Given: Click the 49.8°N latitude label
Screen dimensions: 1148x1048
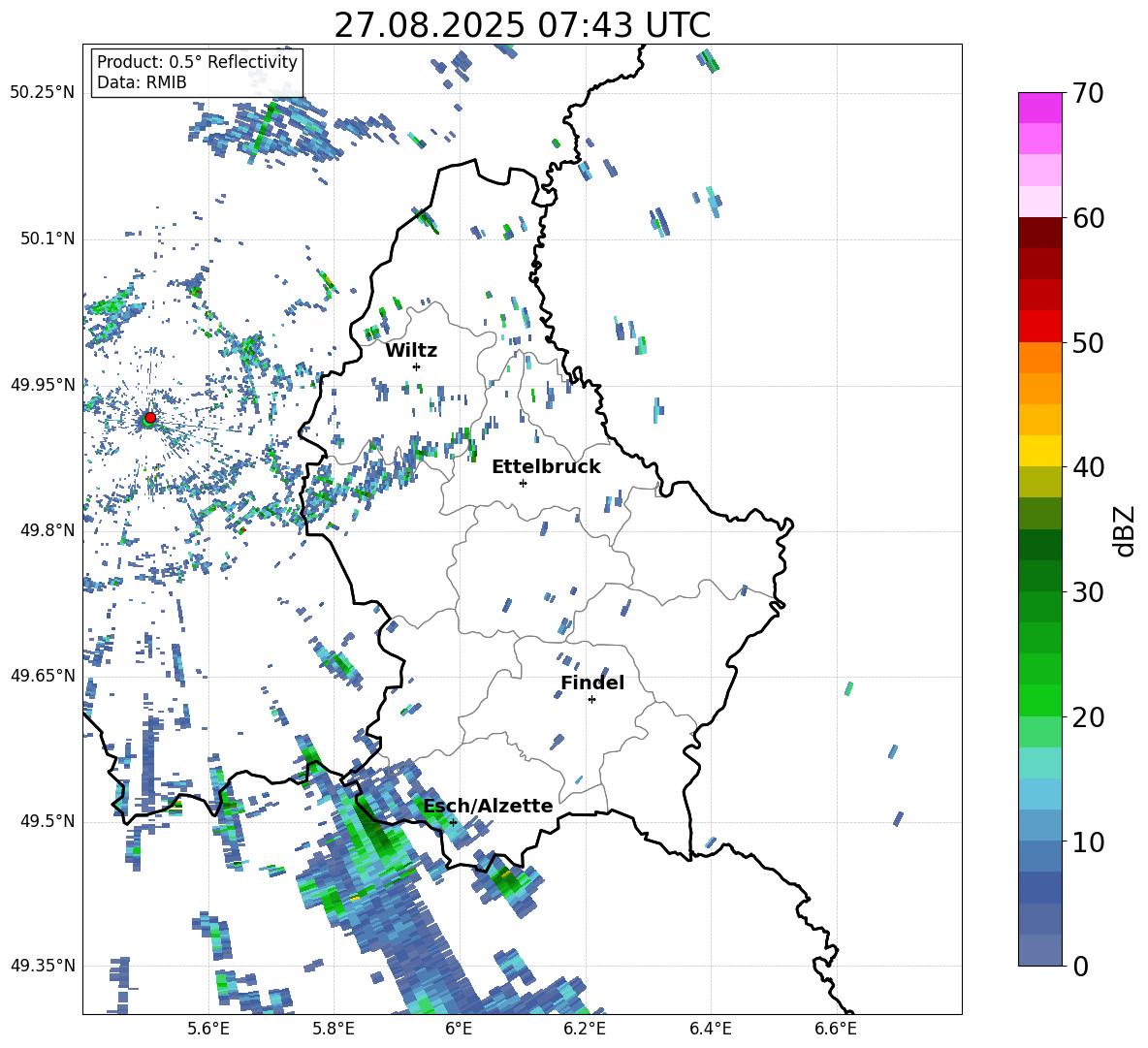Looking at the screenshot, I should point(48,530).
